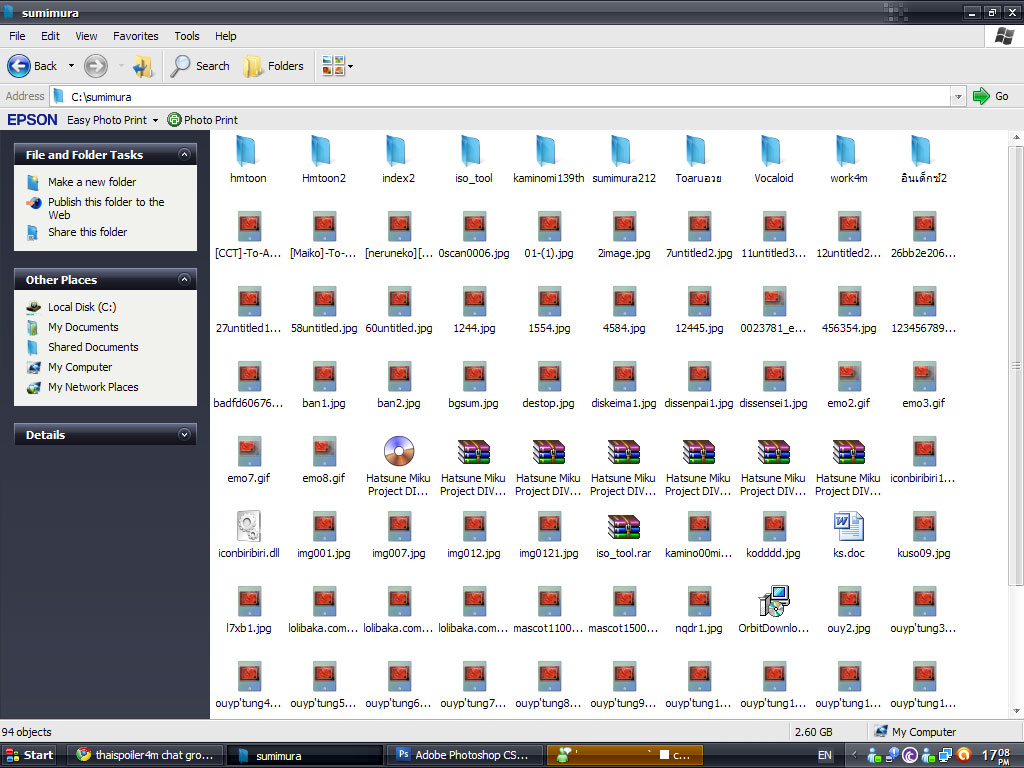
Task: Click the EPSON logo in toolbar
Action: (32, 120)
